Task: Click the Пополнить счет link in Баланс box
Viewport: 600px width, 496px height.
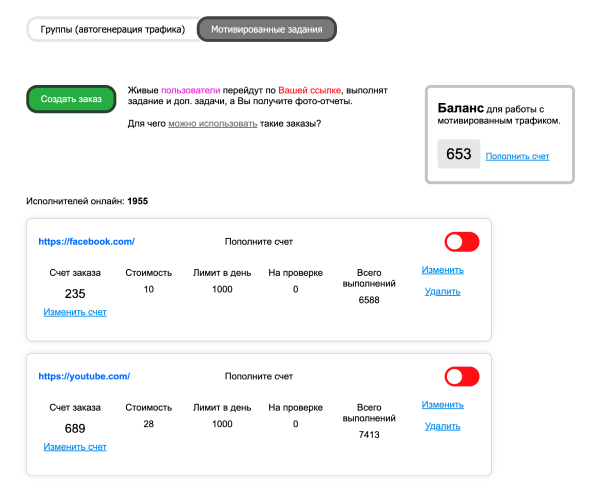Action: (517, 156)
